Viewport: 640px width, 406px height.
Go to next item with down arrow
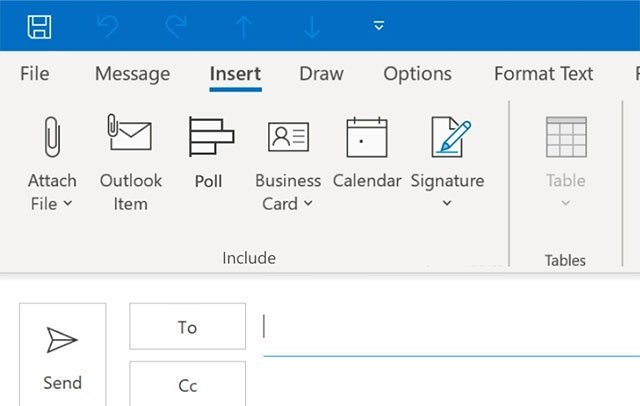pyautogui.click(x=312, y=26)
